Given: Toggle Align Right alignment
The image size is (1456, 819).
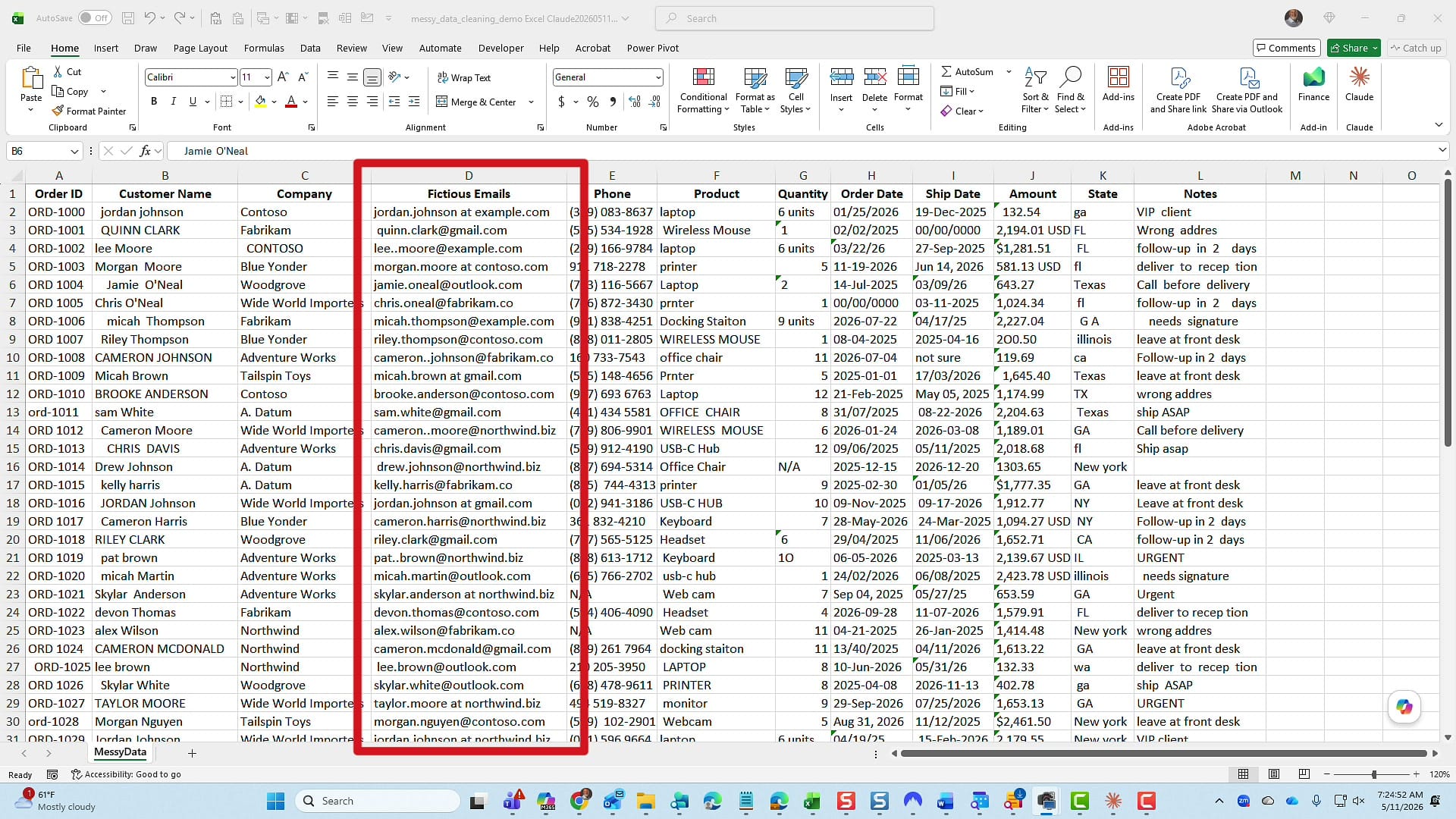Looking at the screenshot, I should [372, 102].
